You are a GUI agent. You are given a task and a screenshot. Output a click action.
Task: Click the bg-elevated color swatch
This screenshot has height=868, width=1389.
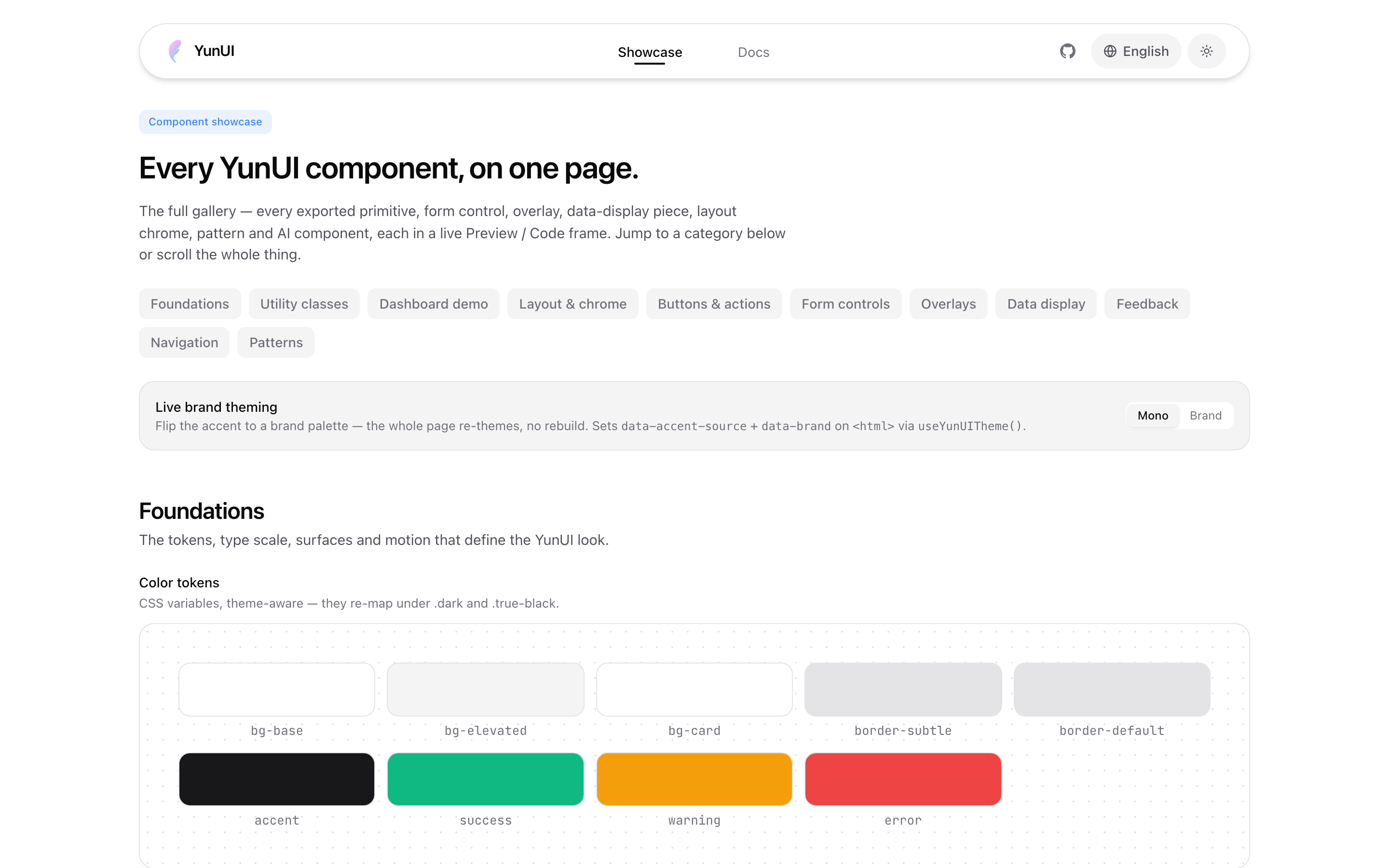[486, 690]
